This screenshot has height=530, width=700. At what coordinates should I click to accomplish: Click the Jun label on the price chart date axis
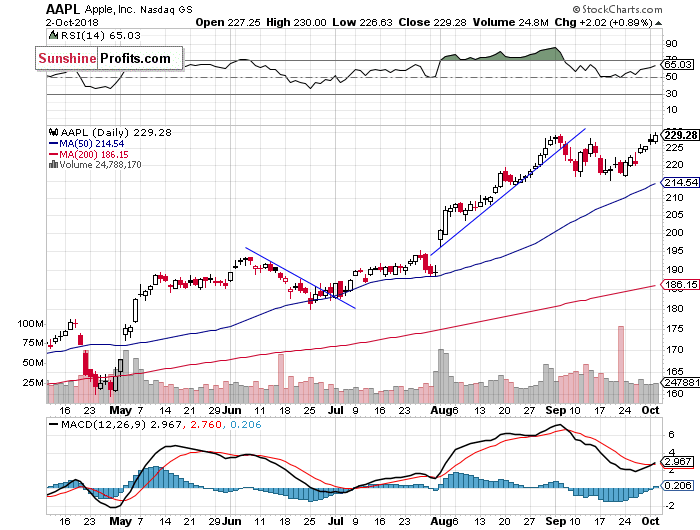[x=231, y=410]
